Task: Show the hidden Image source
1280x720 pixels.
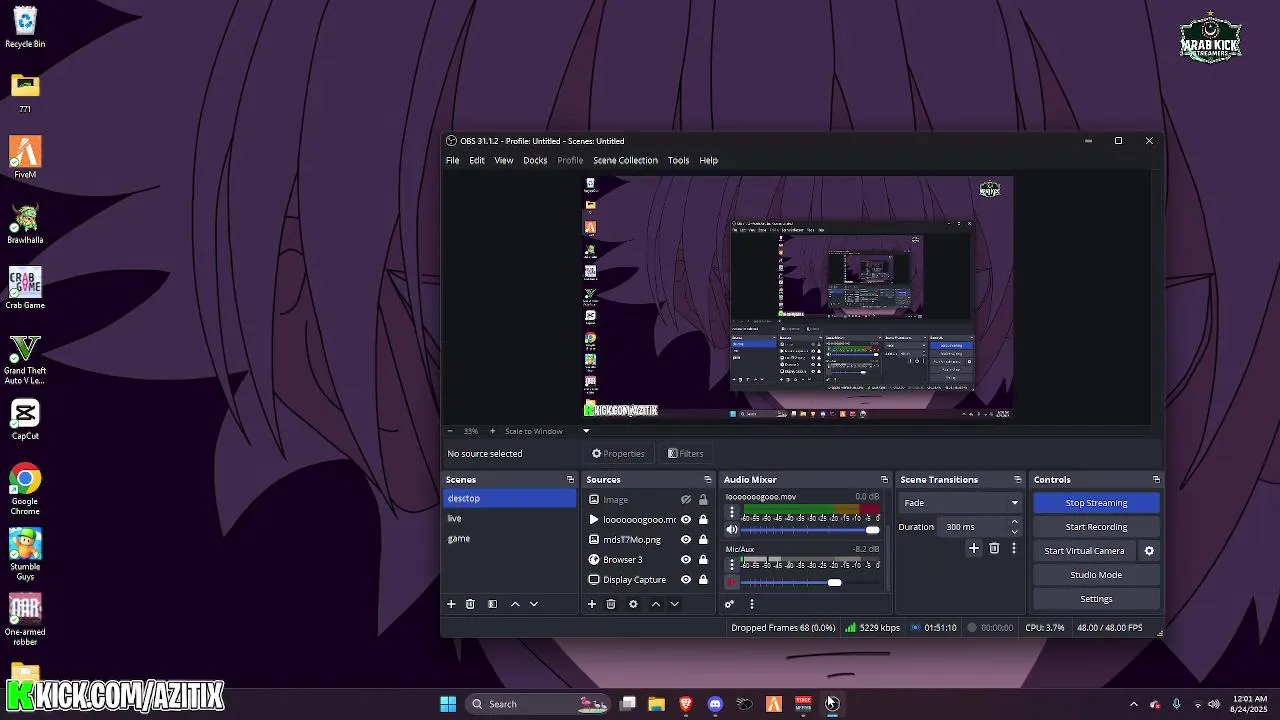Action: pos(686,500)
